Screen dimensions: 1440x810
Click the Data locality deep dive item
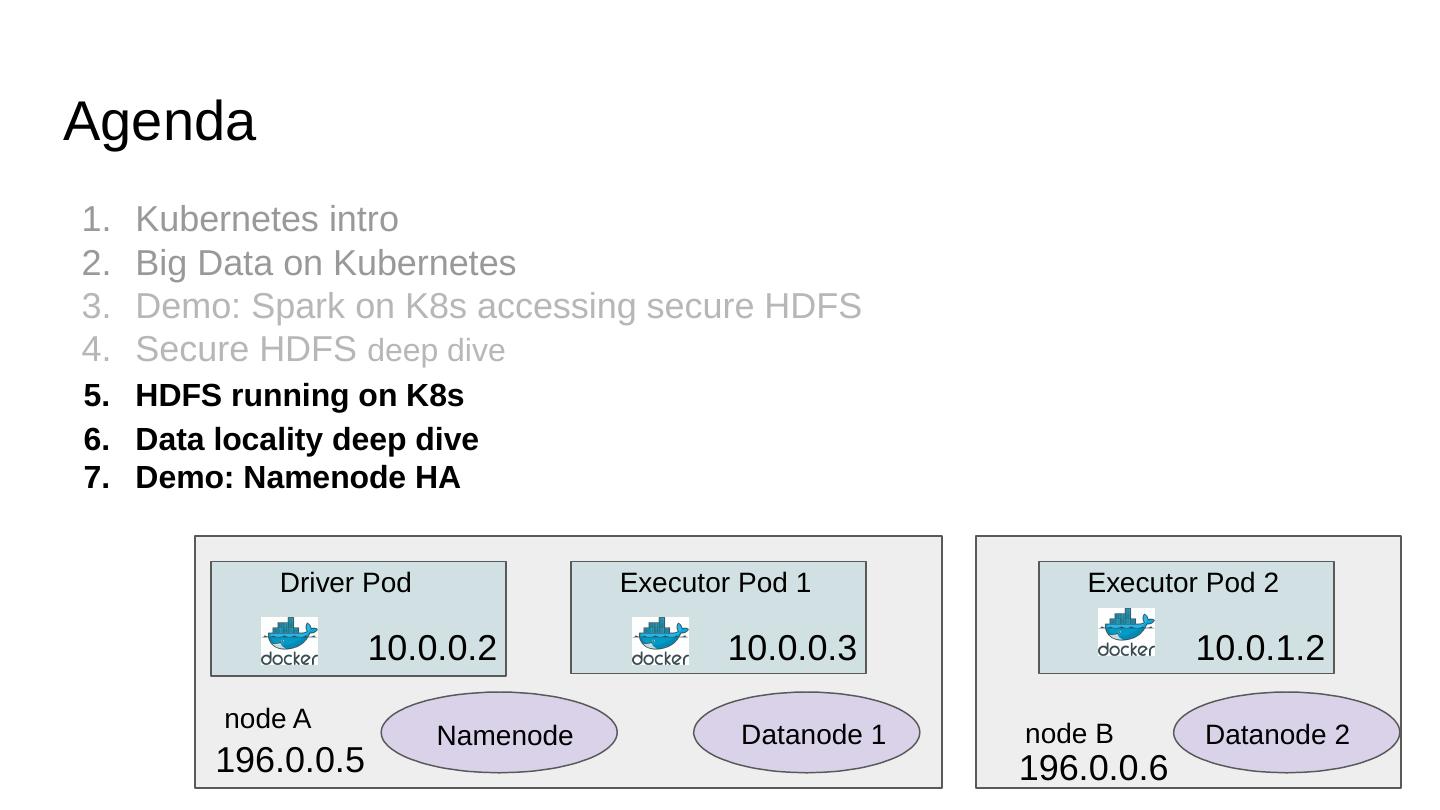click(306, 440)
